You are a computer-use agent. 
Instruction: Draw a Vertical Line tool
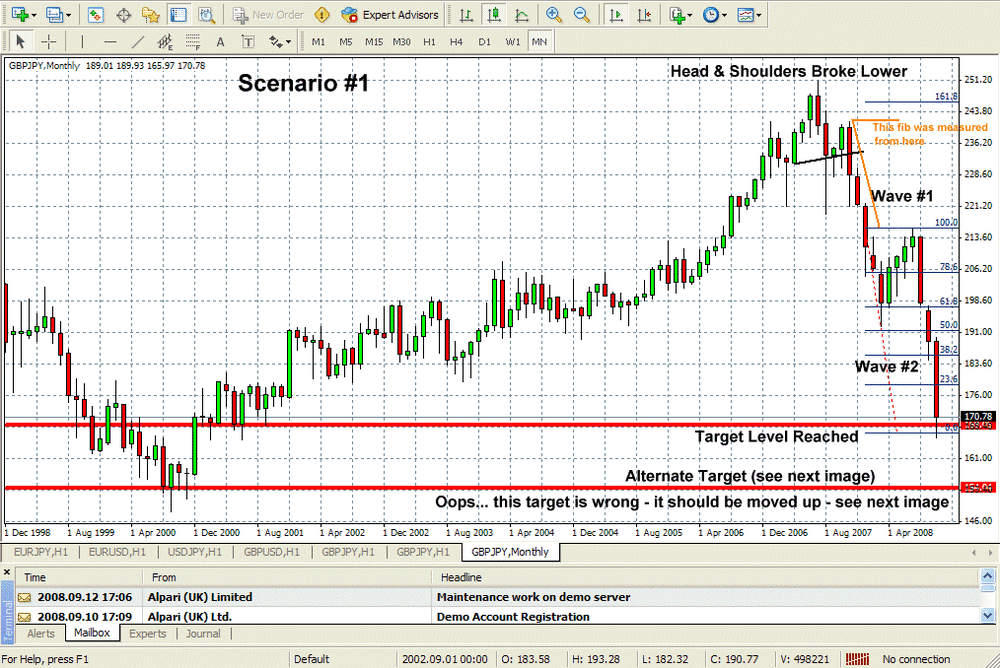point(82,42)
